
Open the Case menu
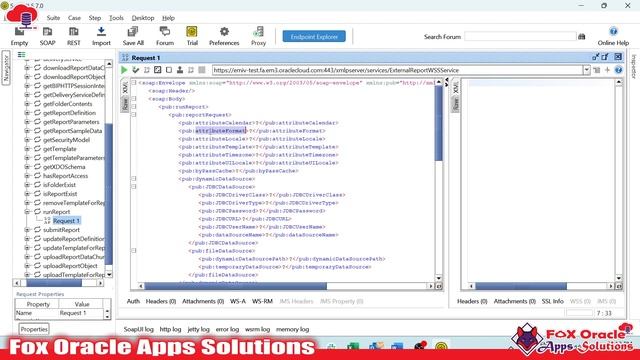[74, 18]
